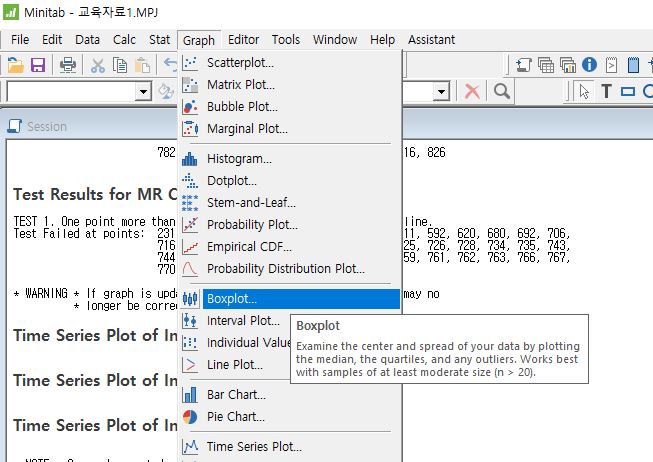The width and height of the screenshot is (653, 462).
Task: Choose Stem-and-Leaf menu entry
Action: (290, 202)
